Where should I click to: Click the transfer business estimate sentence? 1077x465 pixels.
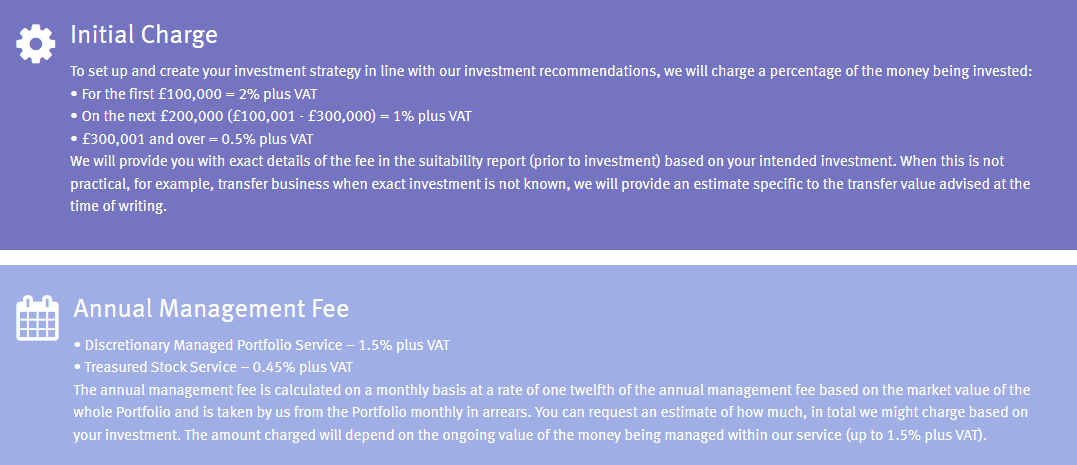pos(550,184)
